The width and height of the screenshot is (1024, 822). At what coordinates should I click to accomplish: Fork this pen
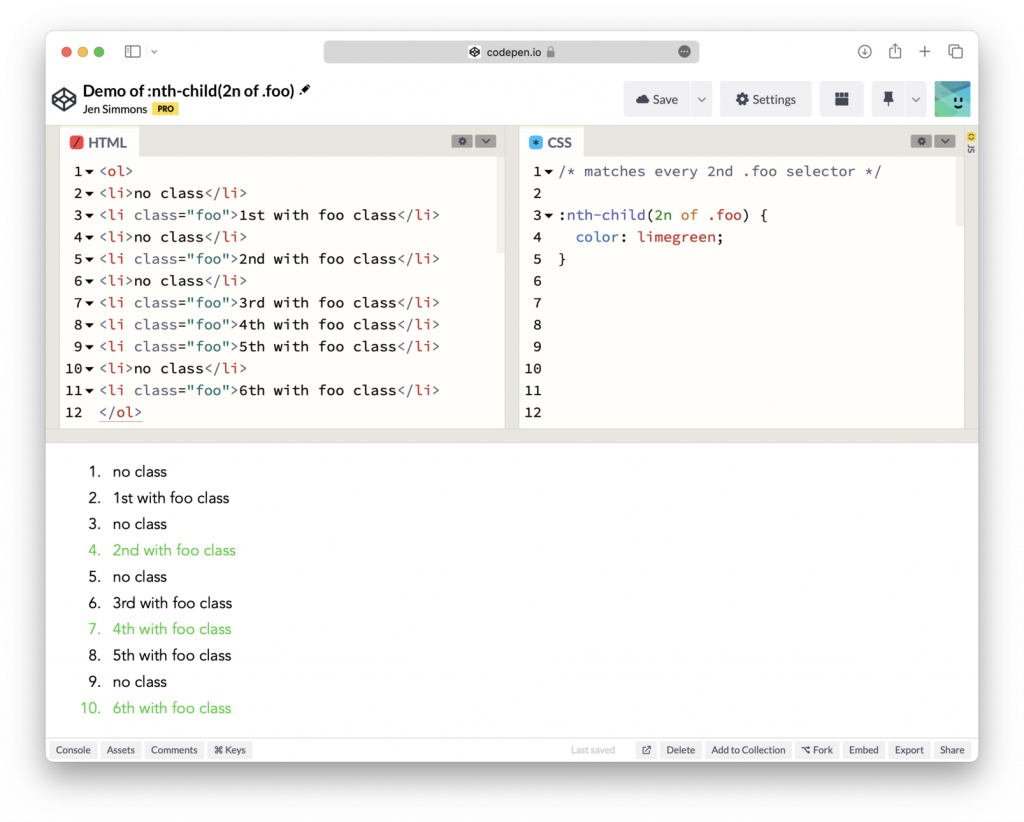[x=817, y=749]
